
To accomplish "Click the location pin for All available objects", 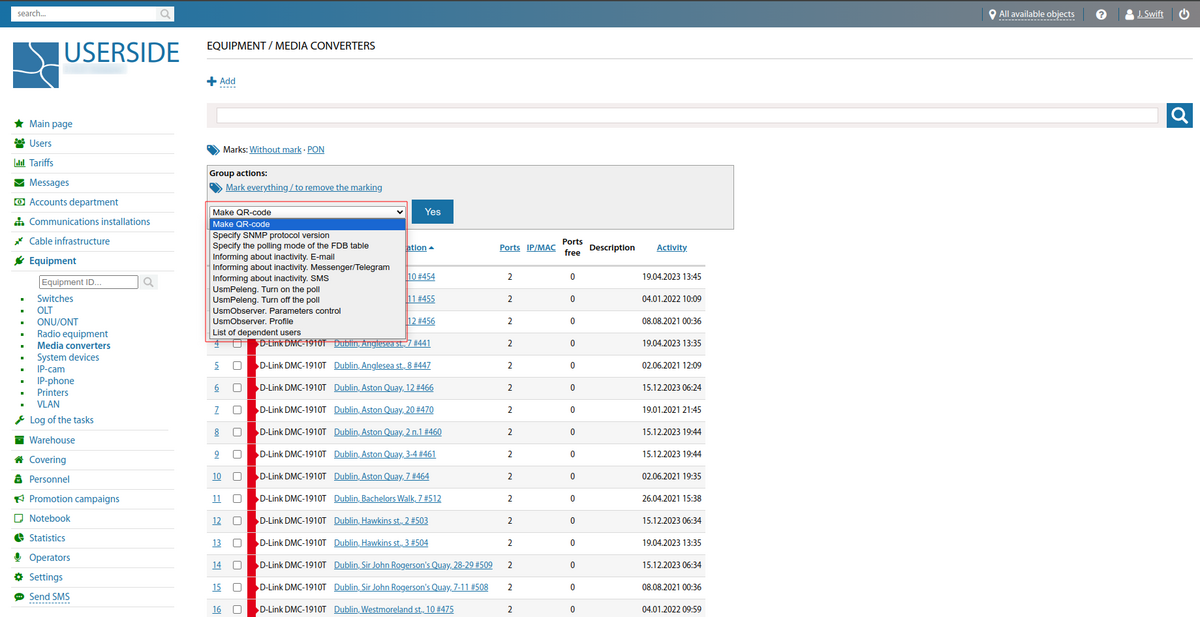I will [x=990, y=14].
